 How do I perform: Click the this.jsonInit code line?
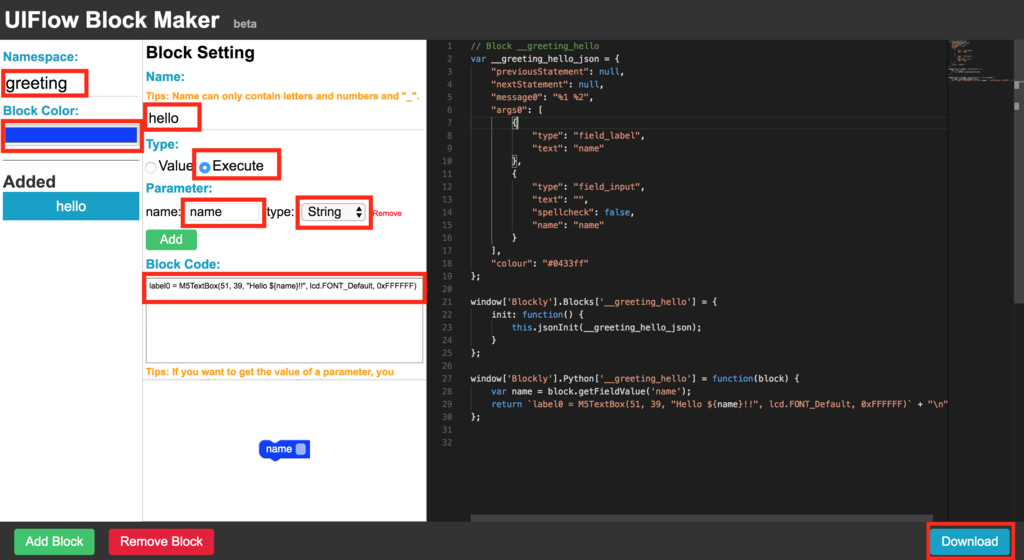(x=607, y=328)
